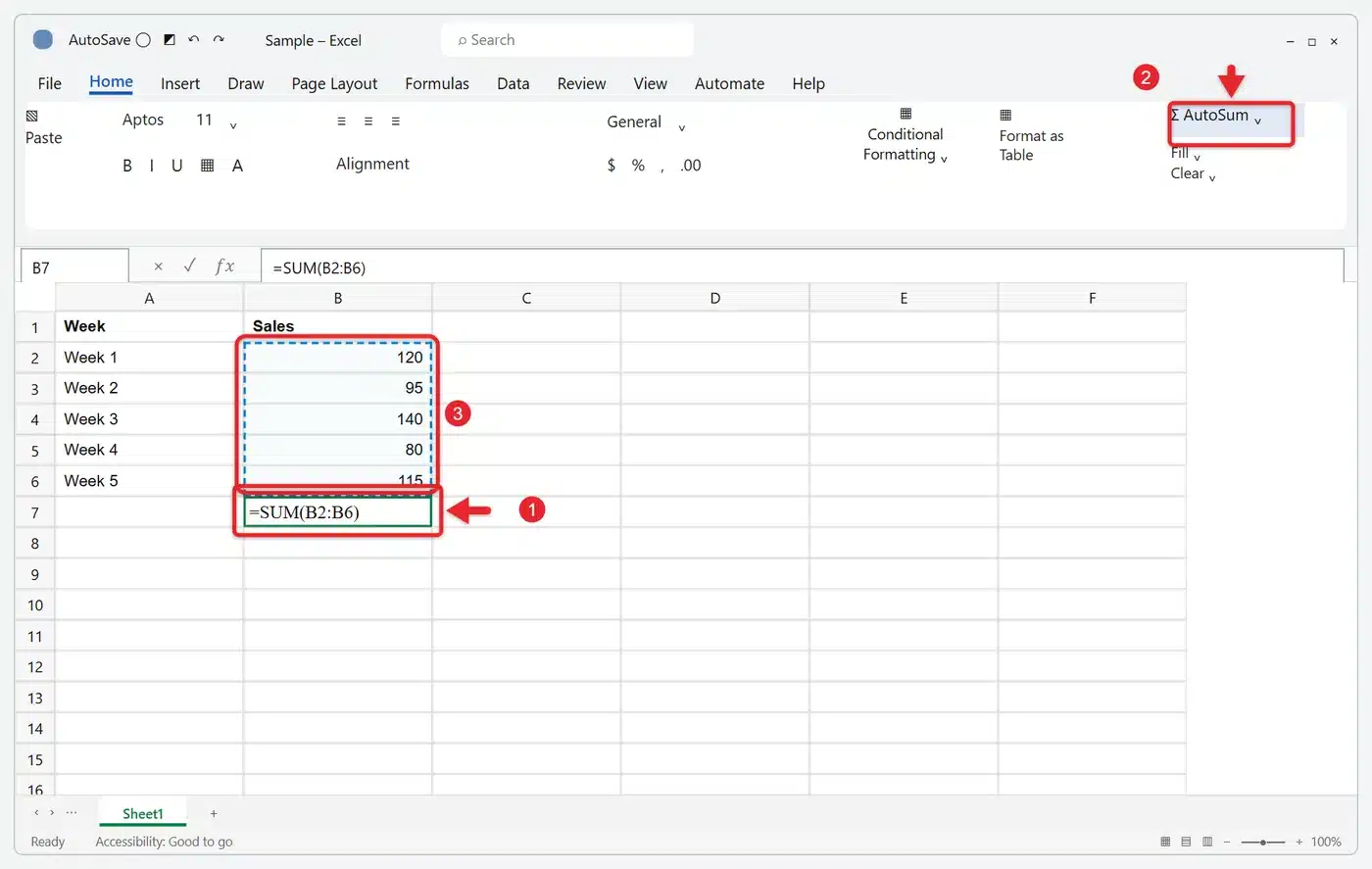
Task: Open the AutoSum dropdown
Action: point(1257,120)
